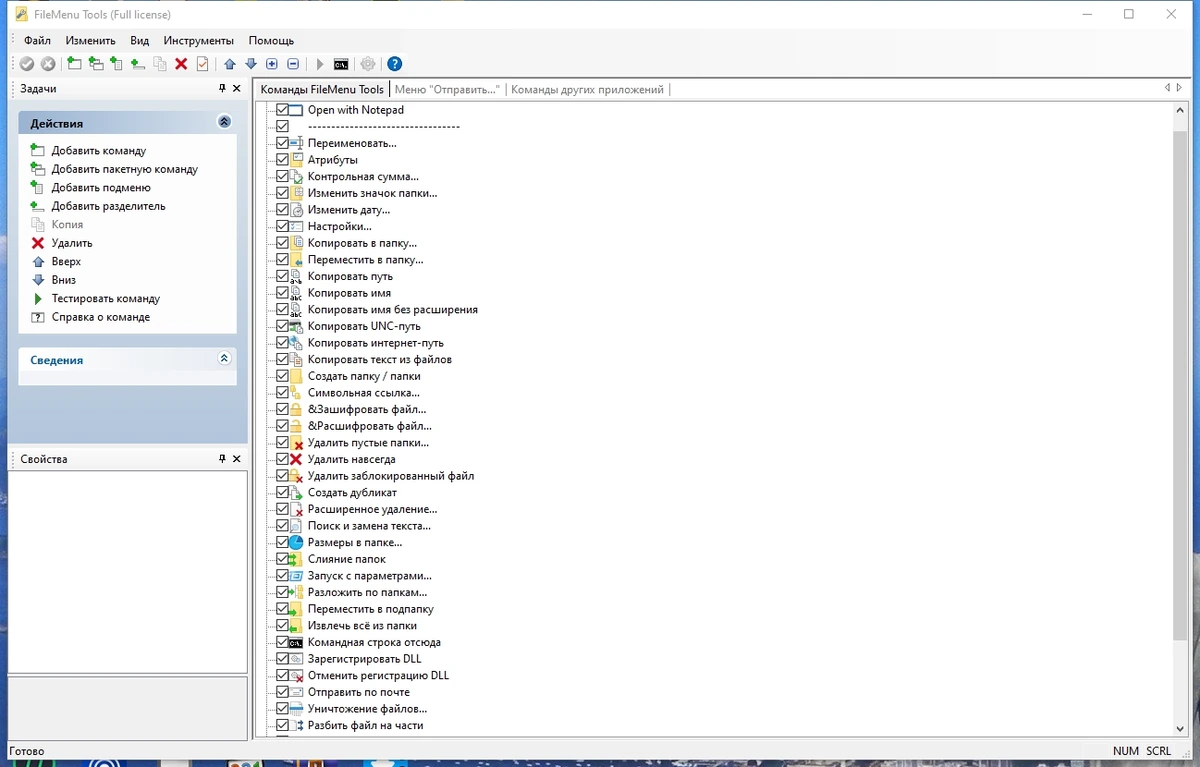
Task: Click scrollbar up arrow of command list
Action: 1180,109
